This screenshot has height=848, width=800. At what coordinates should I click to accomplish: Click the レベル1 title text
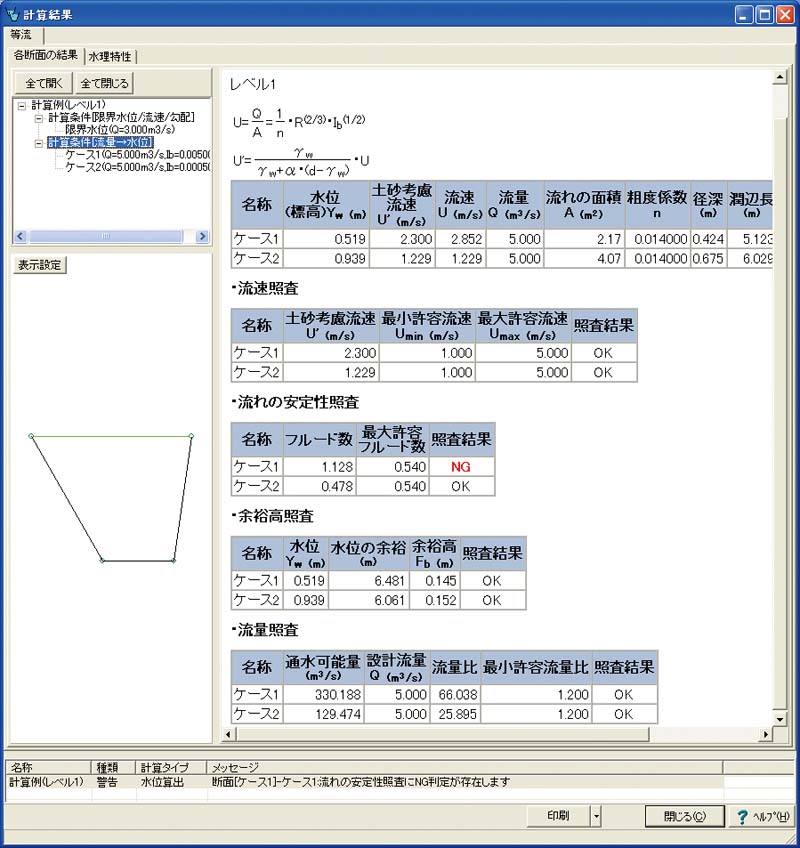click(253, 84)
